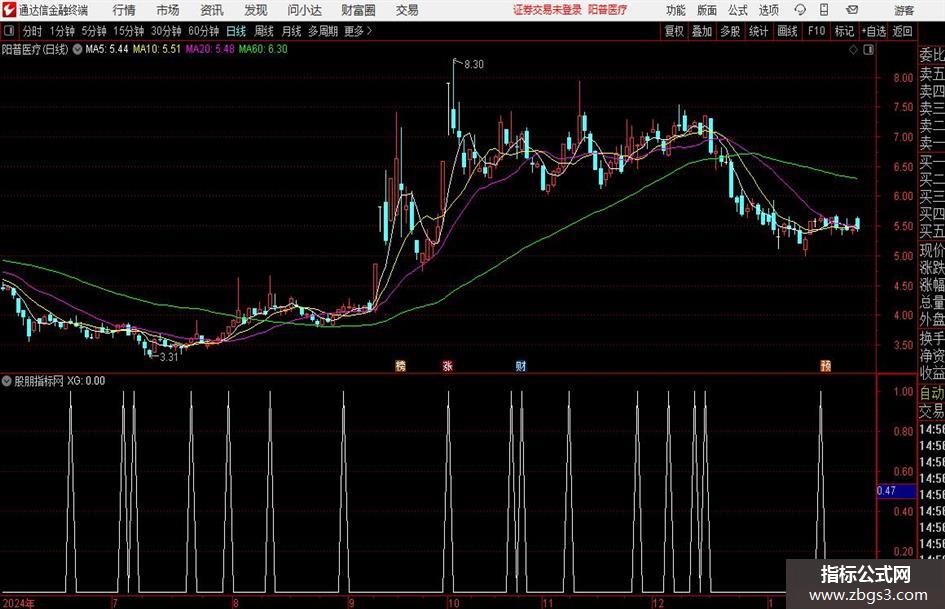Click the 游客 account label
The image size is (945, 609).
pos(903,10)
